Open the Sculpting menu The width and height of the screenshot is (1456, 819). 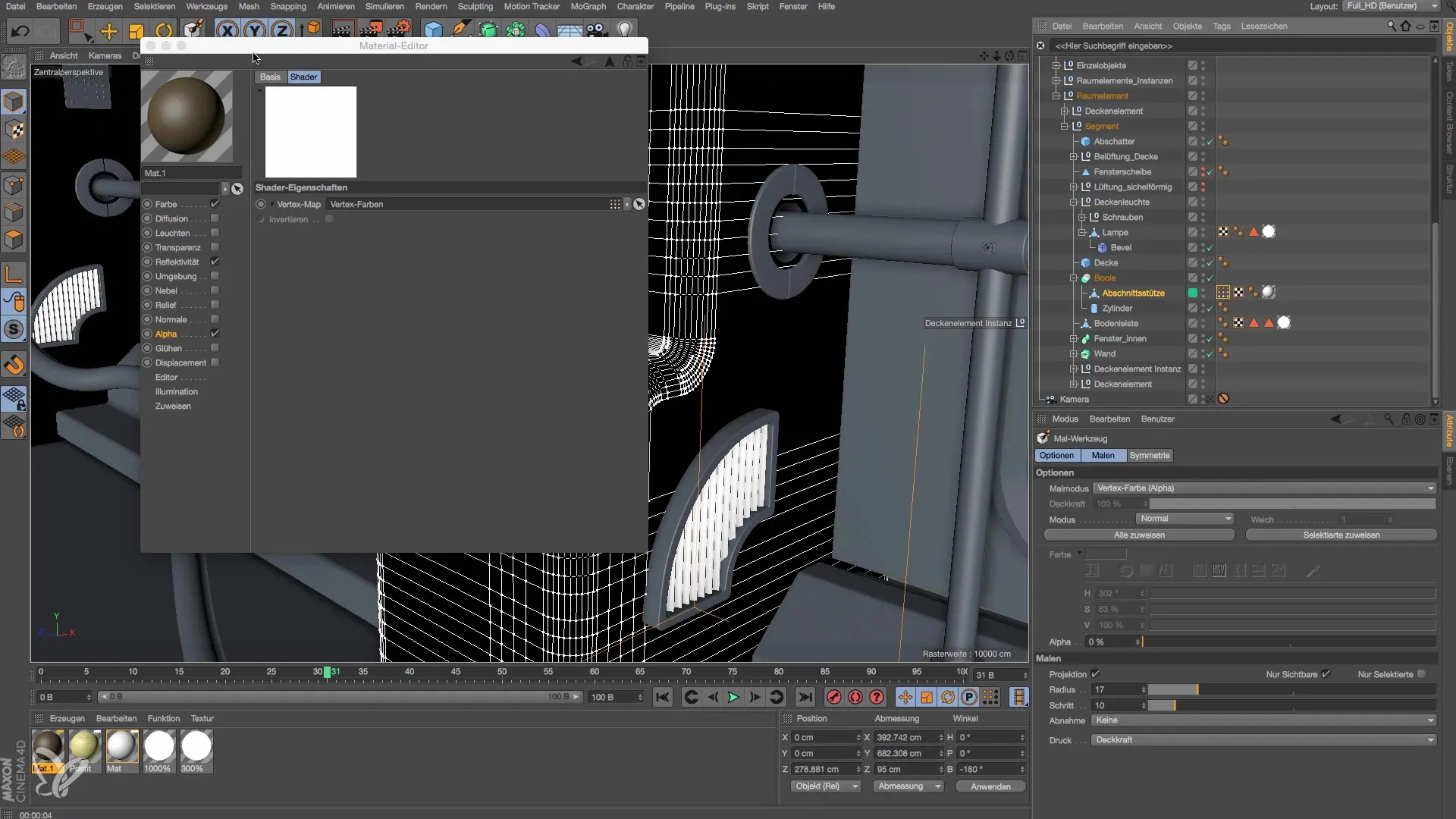point(475,6)
